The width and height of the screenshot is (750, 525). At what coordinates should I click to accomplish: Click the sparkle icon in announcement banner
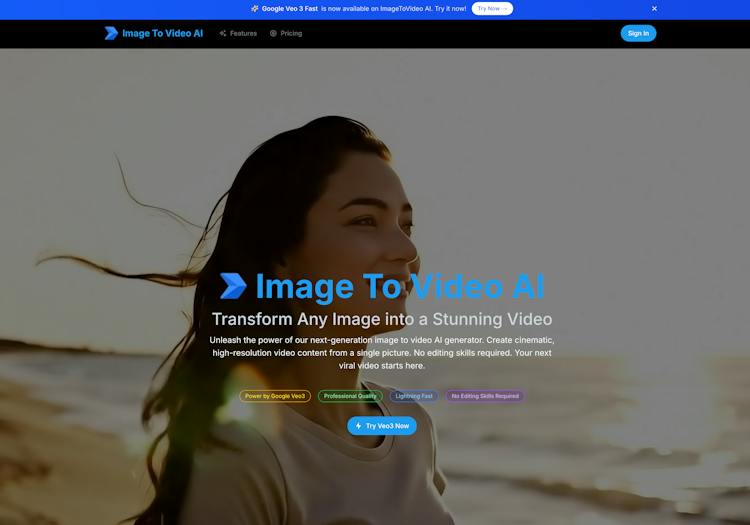pyautogui.click(x=254, y=9)
